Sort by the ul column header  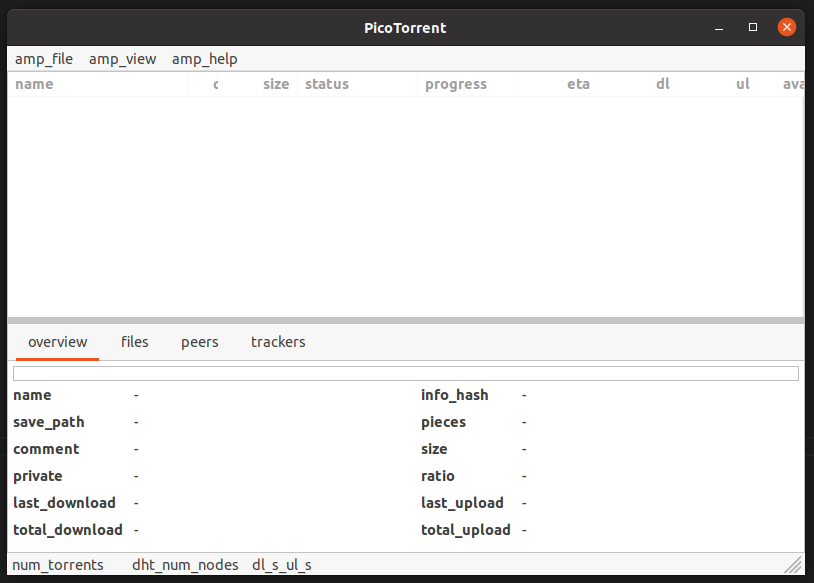pos(717,84)
